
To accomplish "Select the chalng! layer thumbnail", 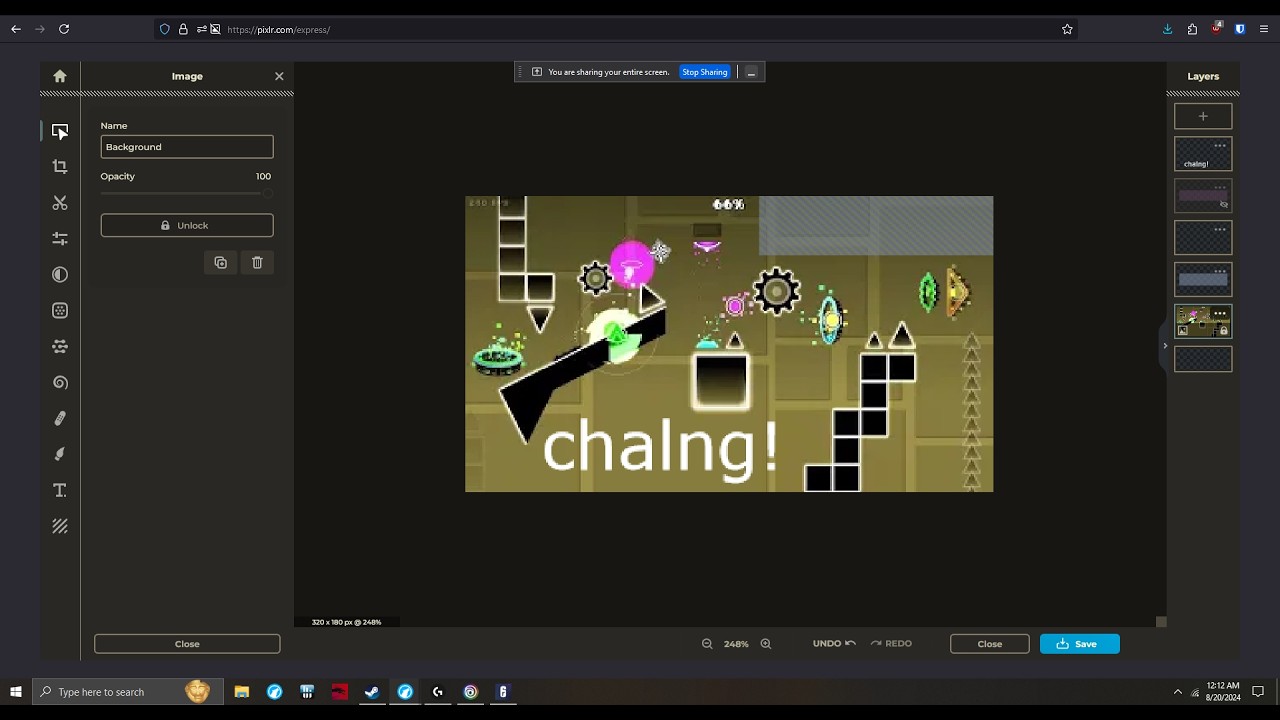I will (x=1203, y=155).
